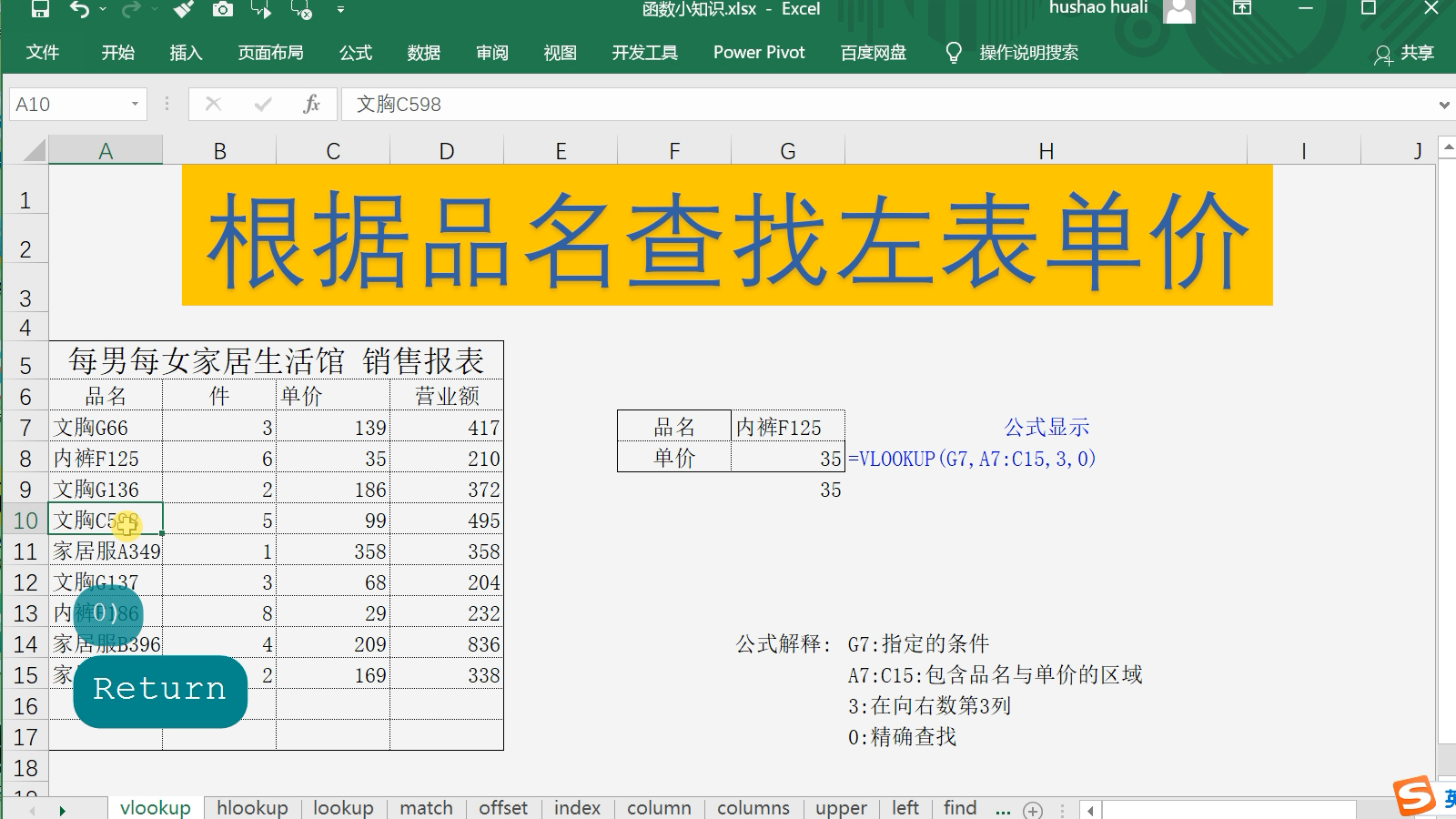Switch to the match sheet tab

426,807
